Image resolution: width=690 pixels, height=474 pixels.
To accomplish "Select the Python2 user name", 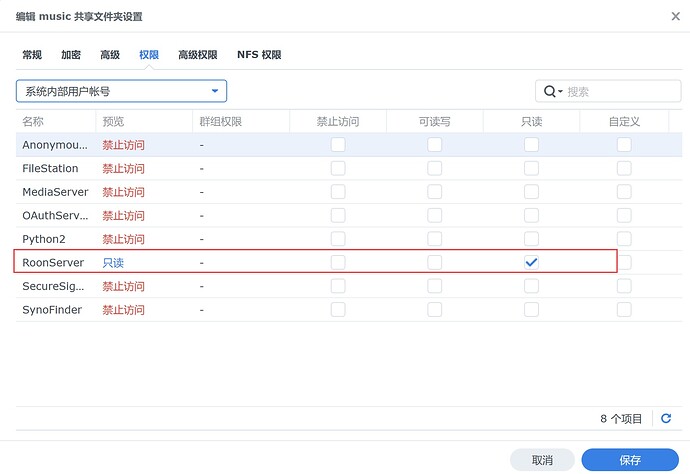I will pos(44,239).
